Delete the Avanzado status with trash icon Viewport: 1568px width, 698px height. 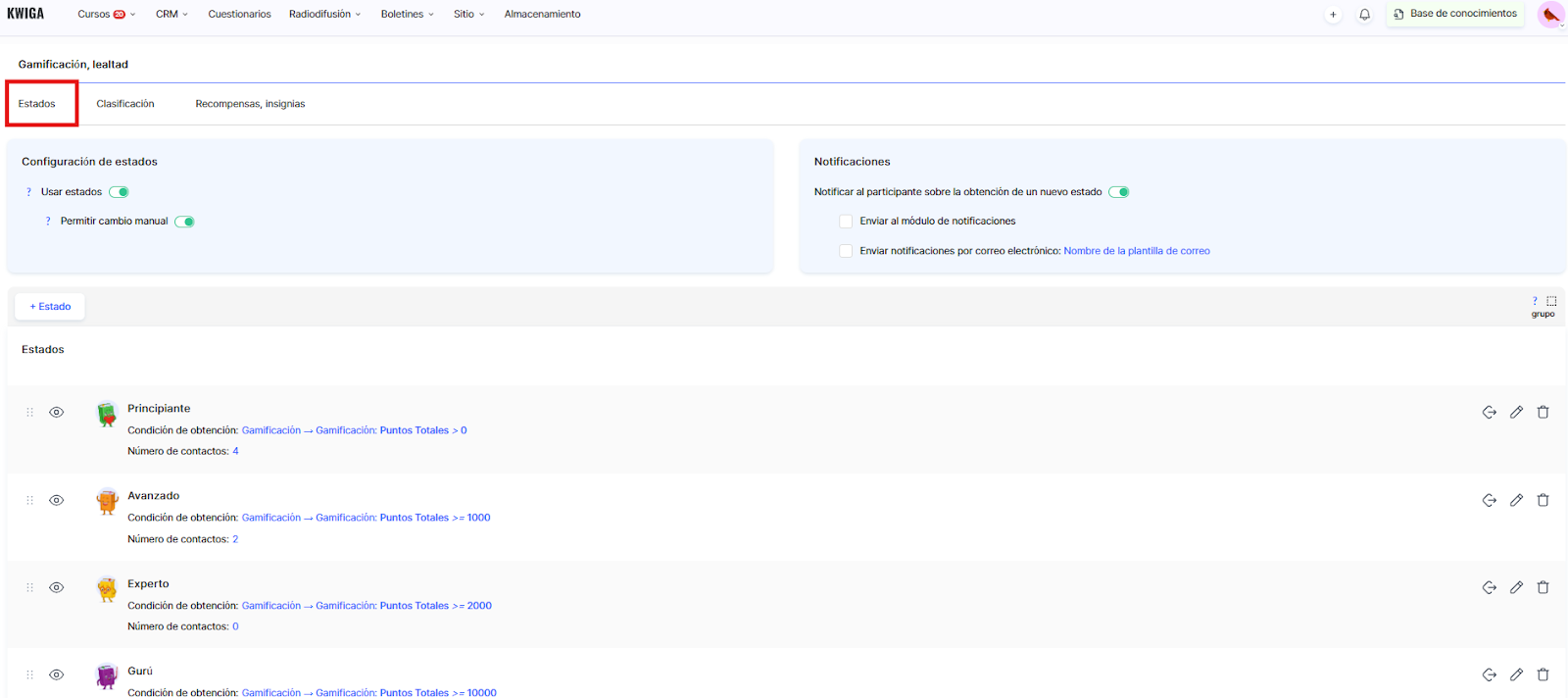pos(1543,500)
